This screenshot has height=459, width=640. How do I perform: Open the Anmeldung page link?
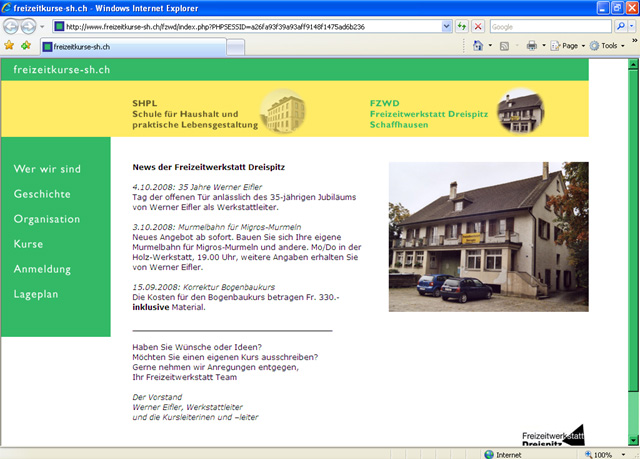[42, 269]
